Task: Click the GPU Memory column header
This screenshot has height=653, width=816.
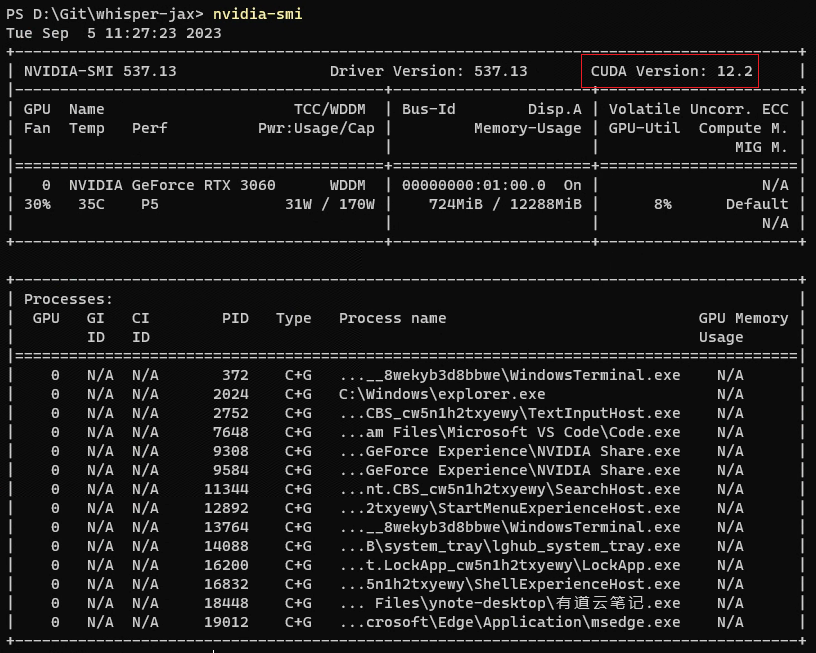Action: pyautogui.click(x=743, y=318)
